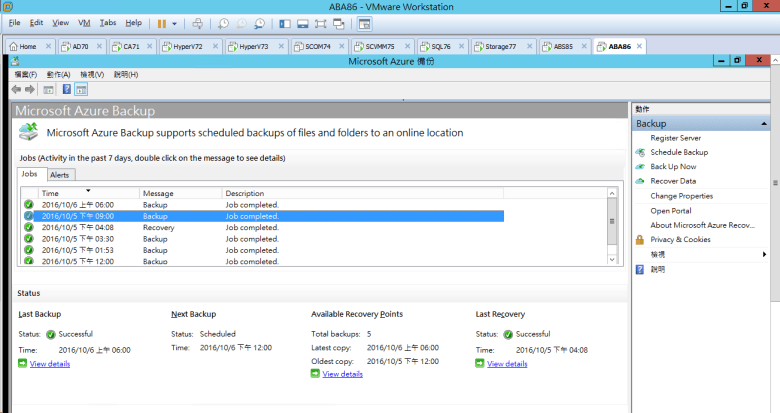
Task: Switch to the Alerts tab
Action: [60, 175]
